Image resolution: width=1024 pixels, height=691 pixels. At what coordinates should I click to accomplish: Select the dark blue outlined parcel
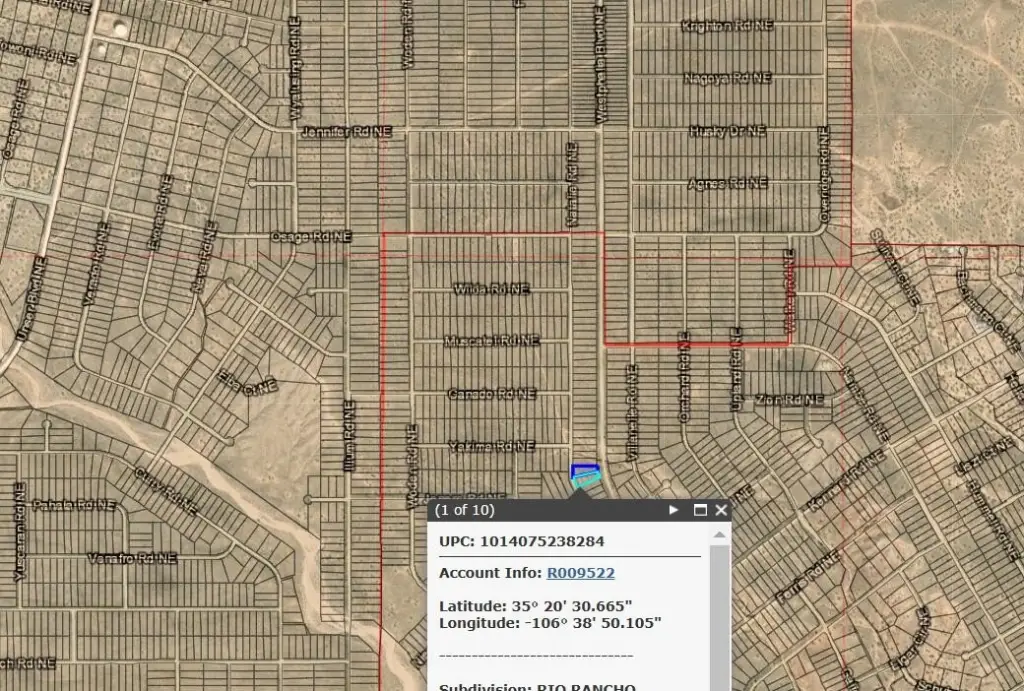(583, 468)
